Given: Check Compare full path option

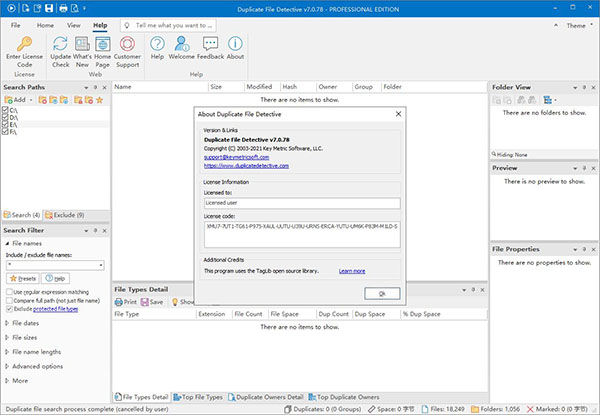Looking at the screenshot, I should 8,300.
